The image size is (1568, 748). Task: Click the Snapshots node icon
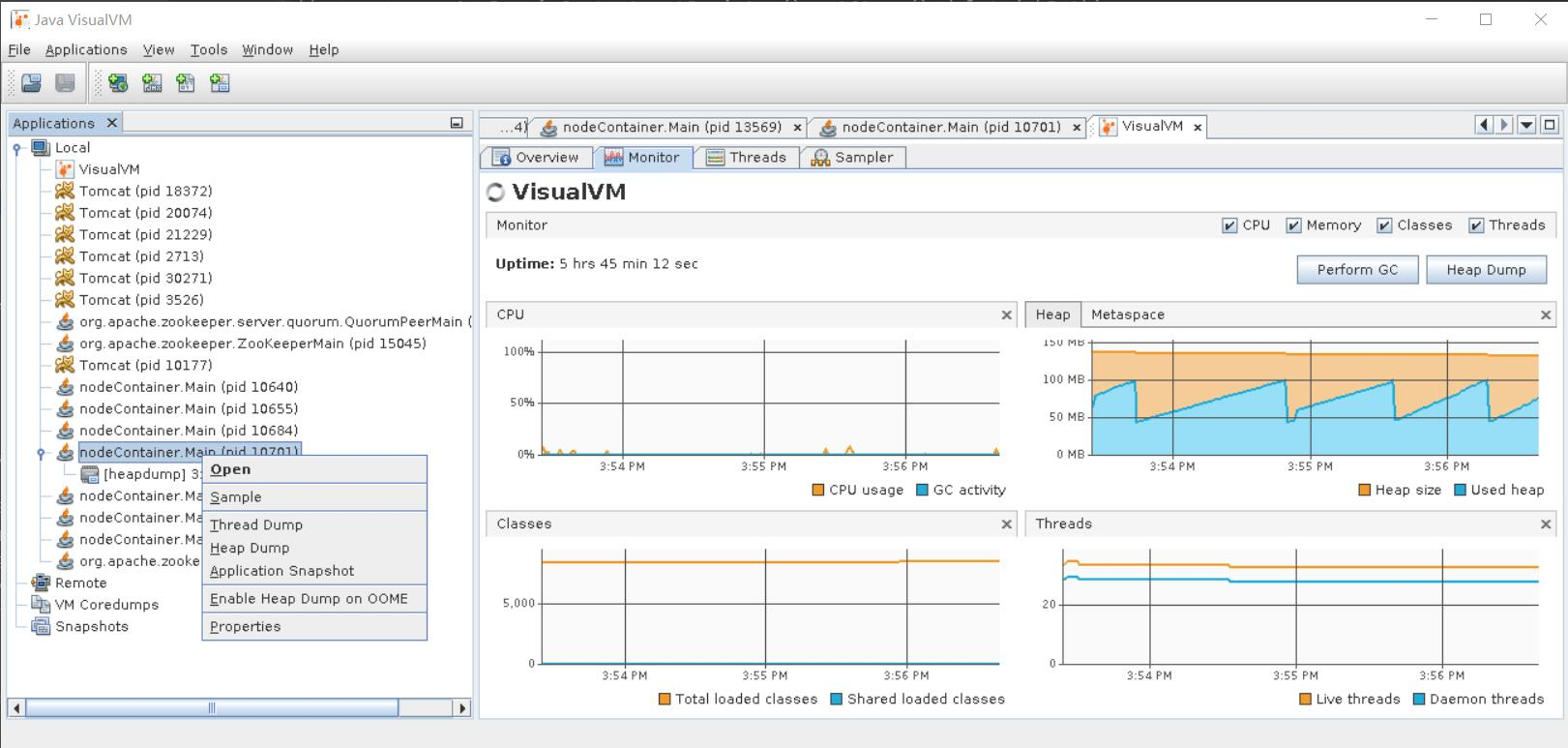click(41, 626)
